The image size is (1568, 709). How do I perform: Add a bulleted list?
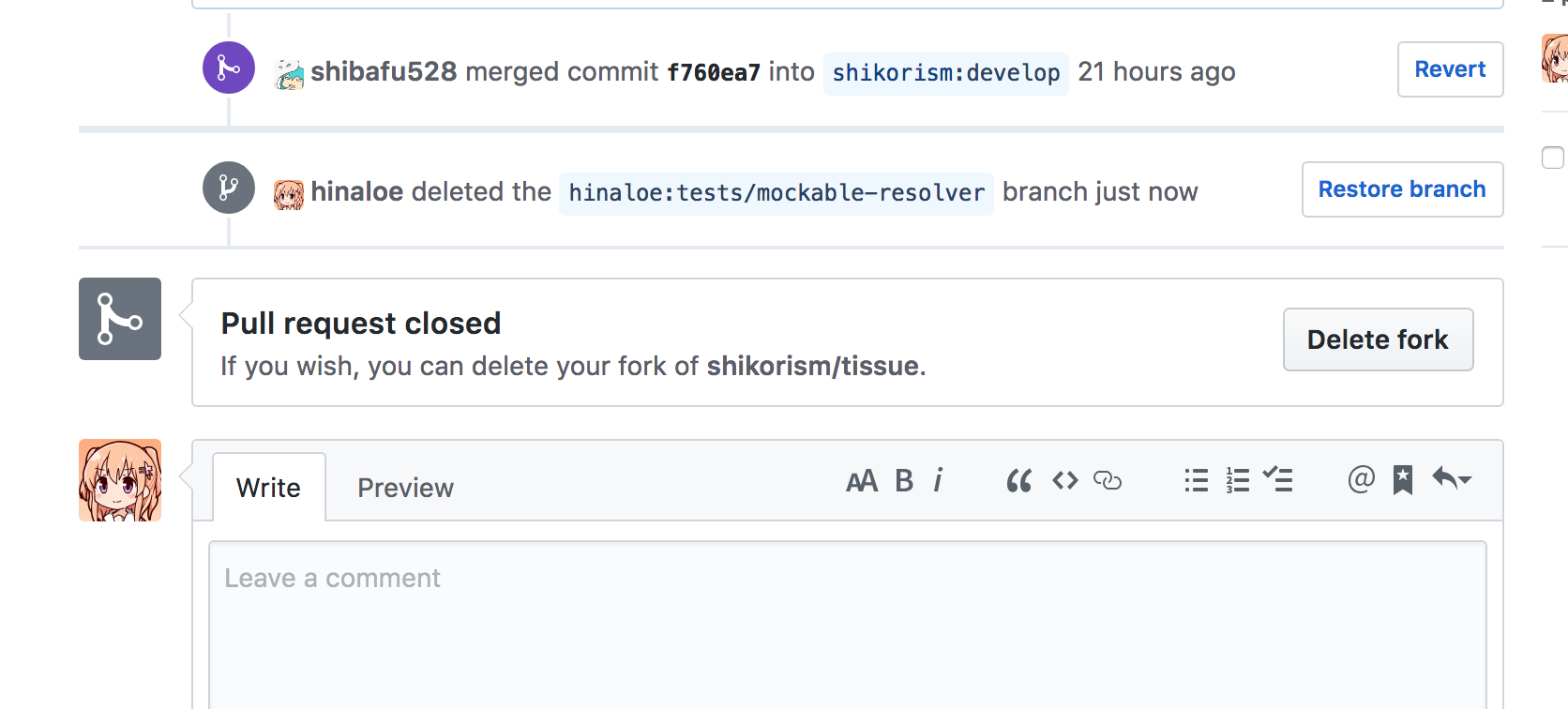click(1197, 481)
